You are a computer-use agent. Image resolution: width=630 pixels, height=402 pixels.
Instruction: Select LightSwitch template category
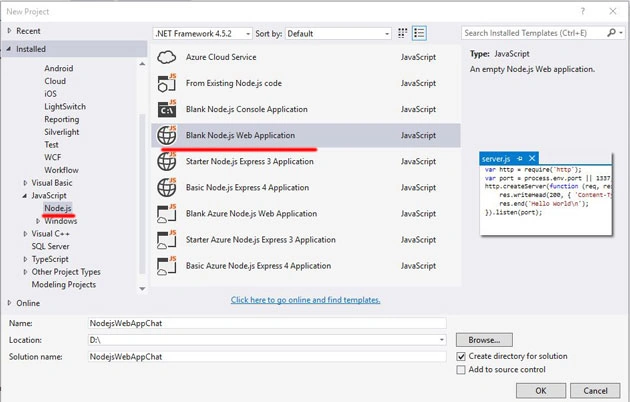point(65,106)
